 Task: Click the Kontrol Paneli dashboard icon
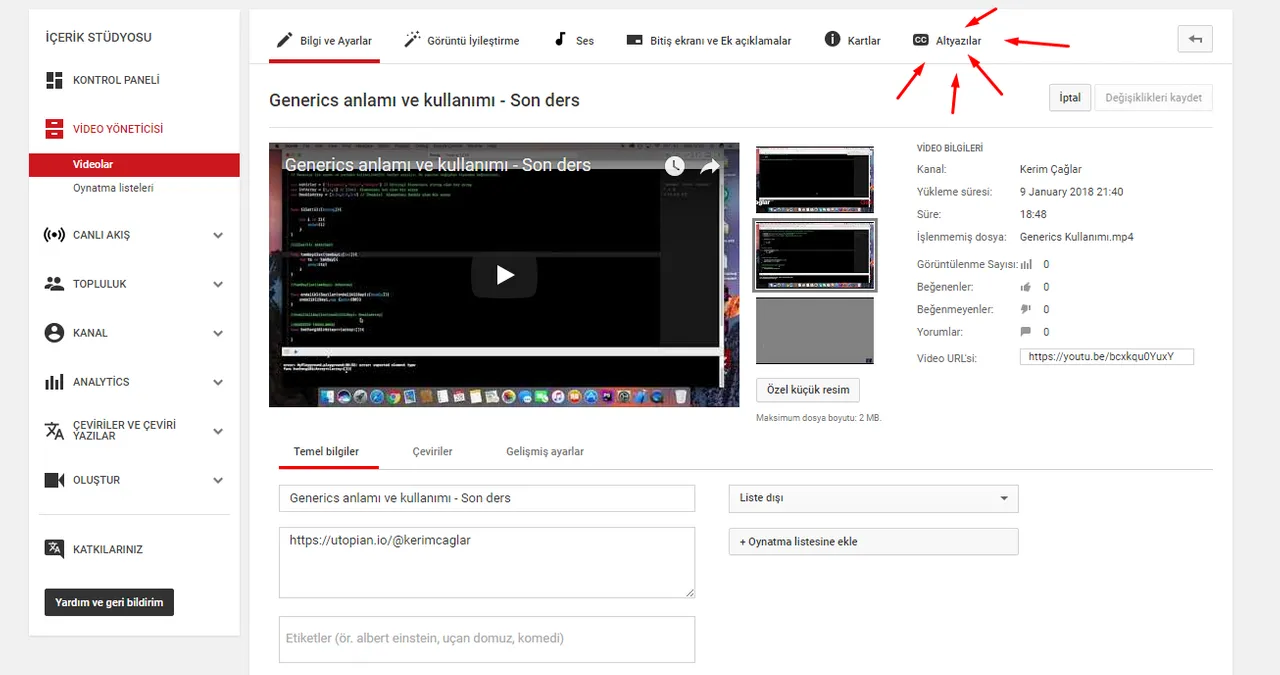55,80
